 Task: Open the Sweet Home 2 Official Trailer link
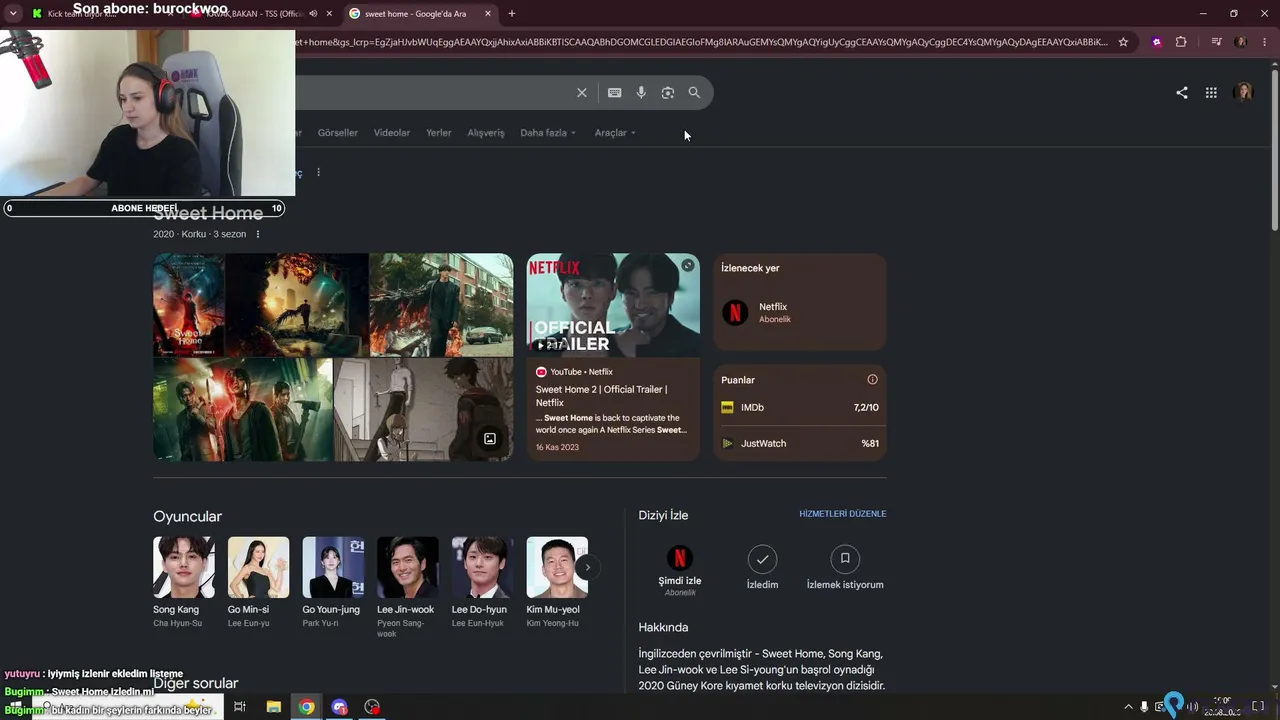[x=601, y=396]
